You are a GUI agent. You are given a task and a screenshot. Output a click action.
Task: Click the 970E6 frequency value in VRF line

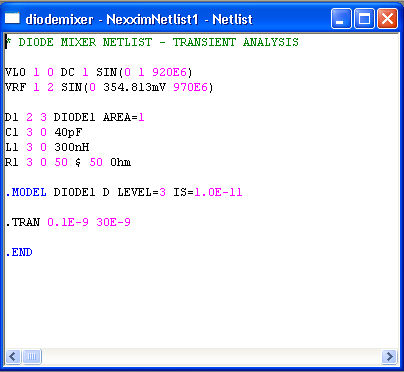(x=190, y=87)
